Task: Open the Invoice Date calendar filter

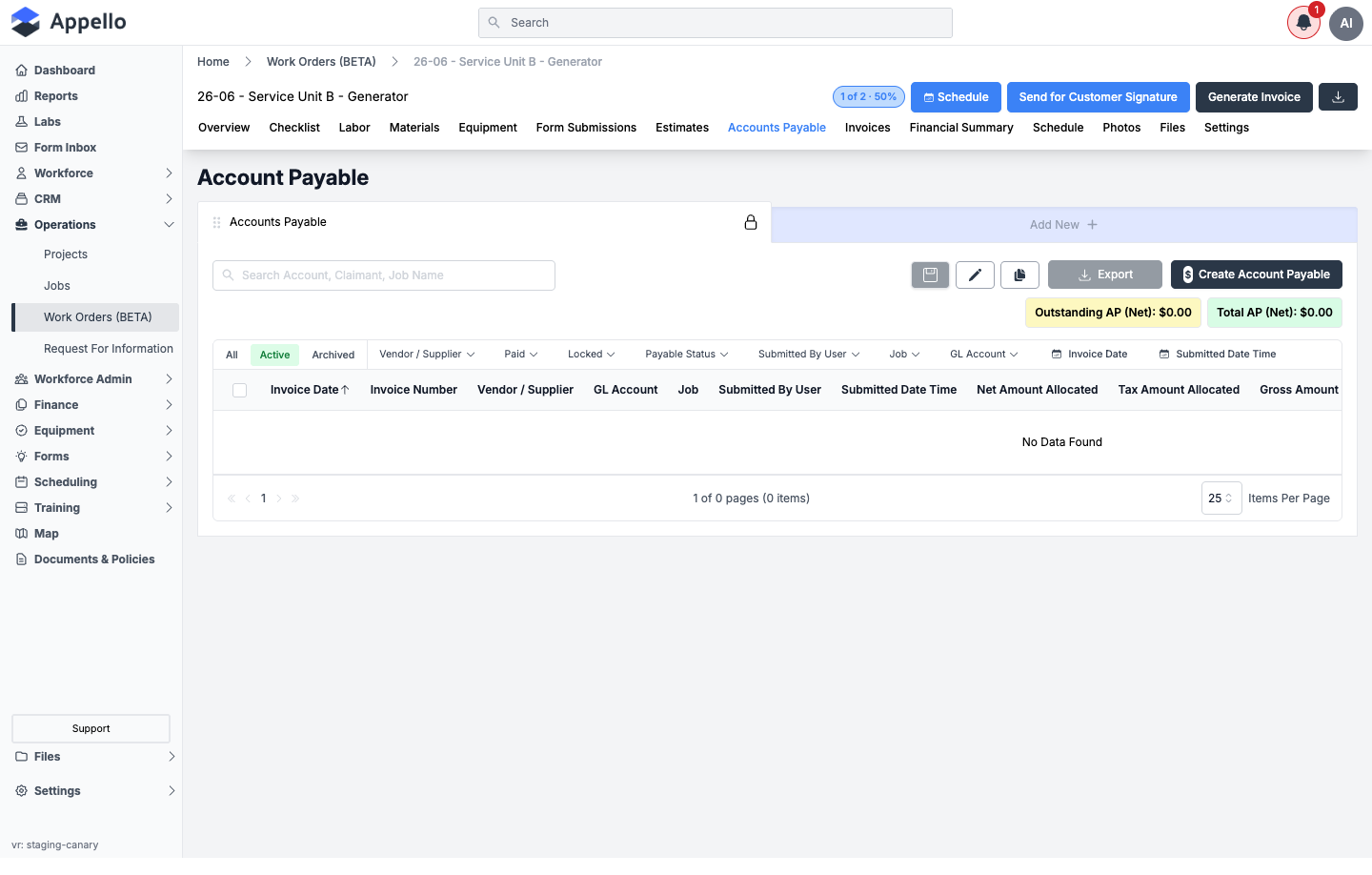Action: pyautogui.click(x=1089, y=355)
